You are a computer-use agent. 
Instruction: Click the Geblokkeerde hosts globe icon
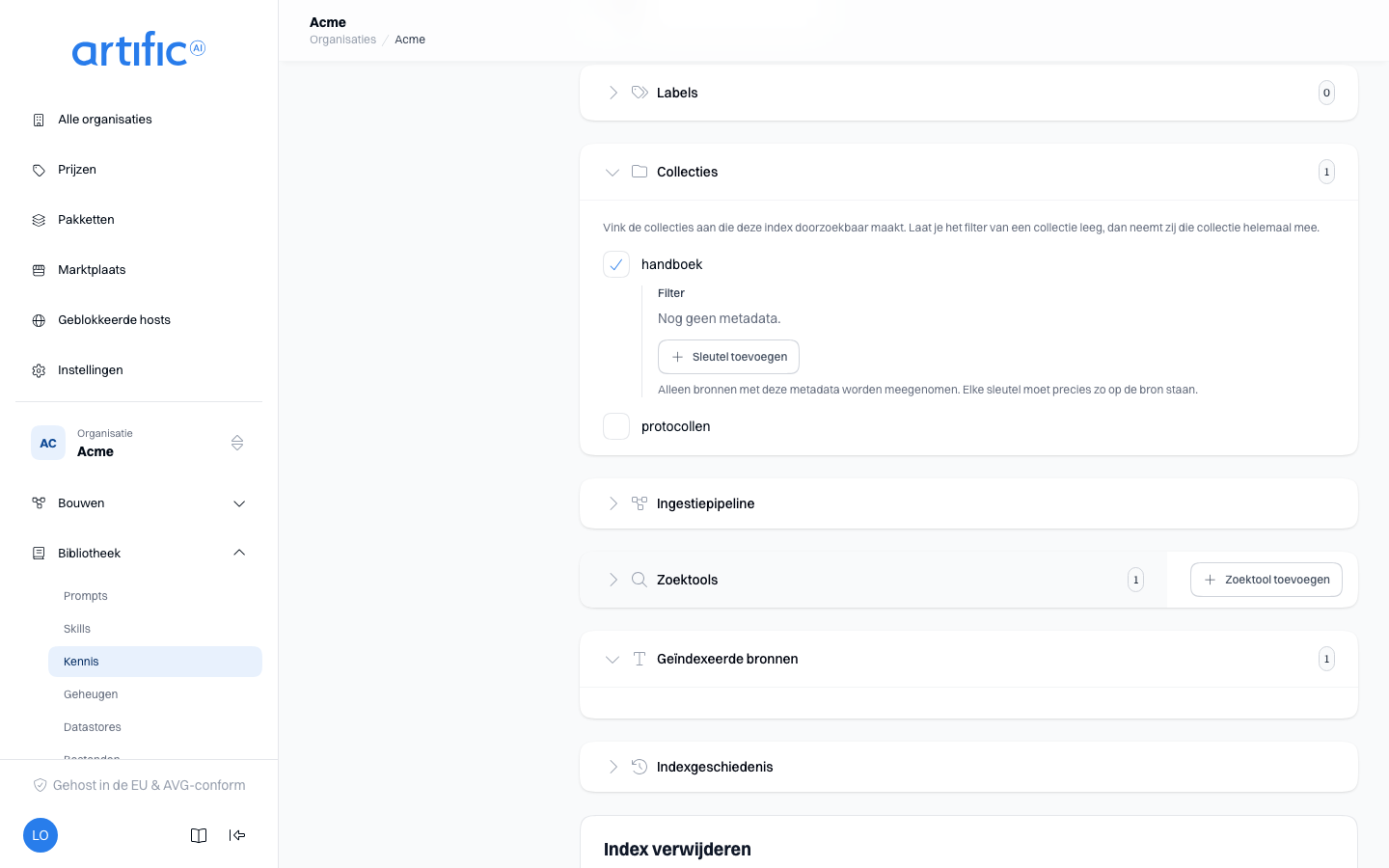[x=39, y=320]
